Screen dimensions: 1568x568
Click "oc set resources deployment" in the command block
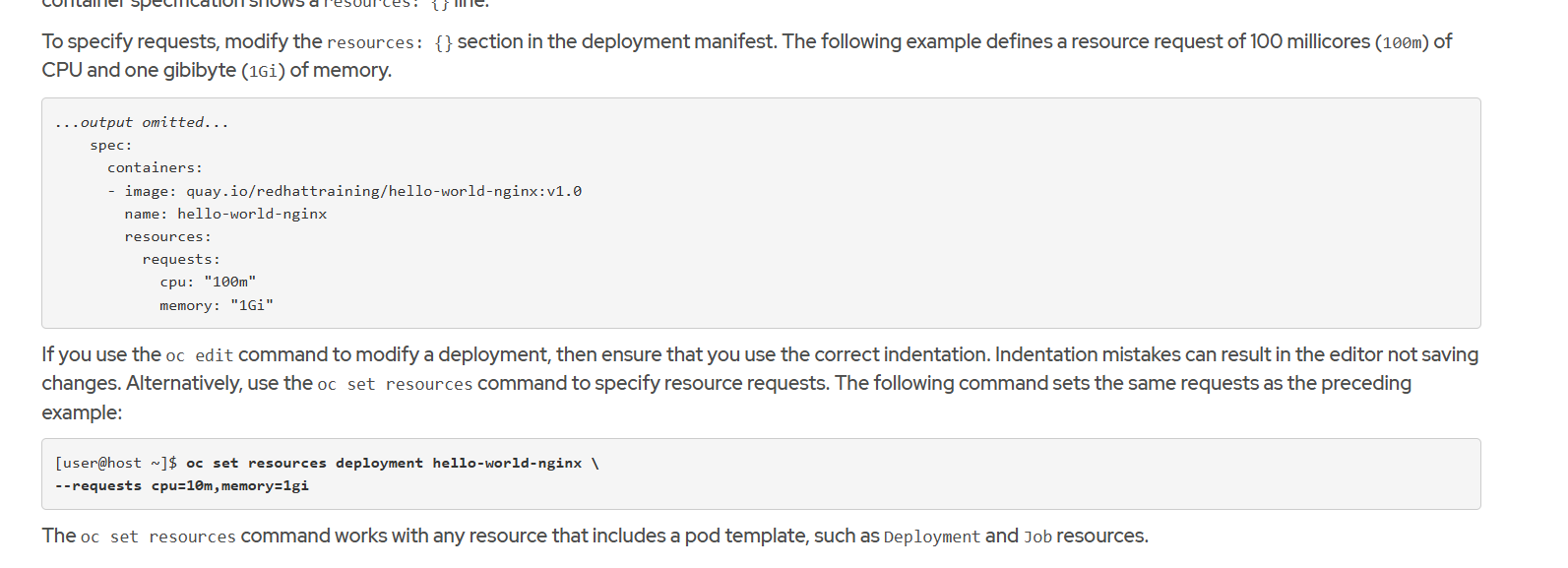point(304,463)
